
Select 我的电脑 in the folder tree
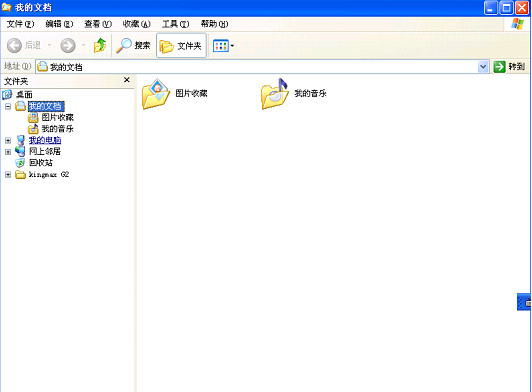(45, 140)
